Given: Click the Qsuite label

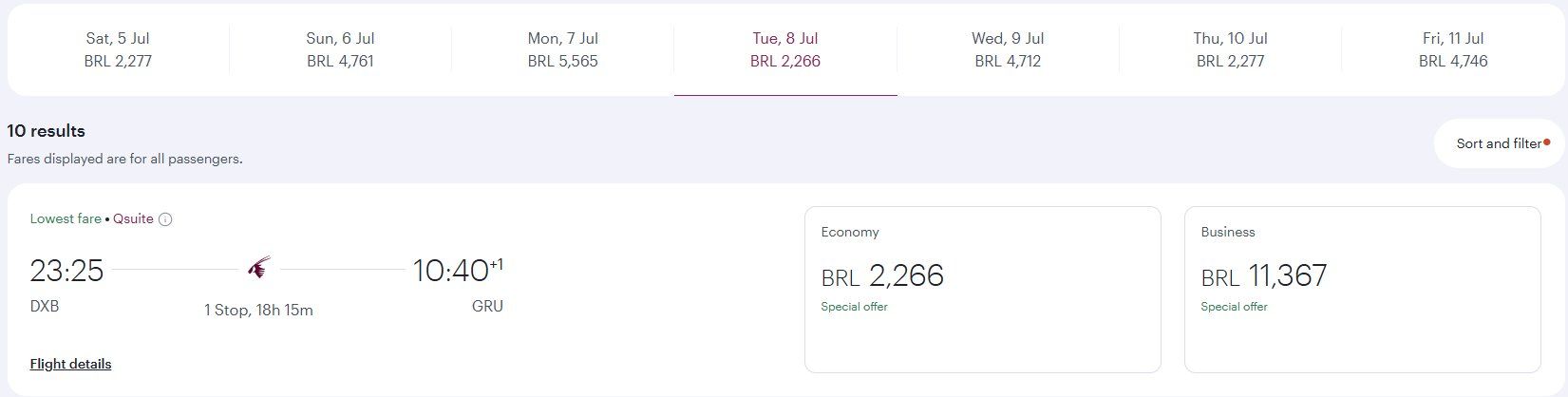Looking at the screenshot, I should [x=133, y=218].
